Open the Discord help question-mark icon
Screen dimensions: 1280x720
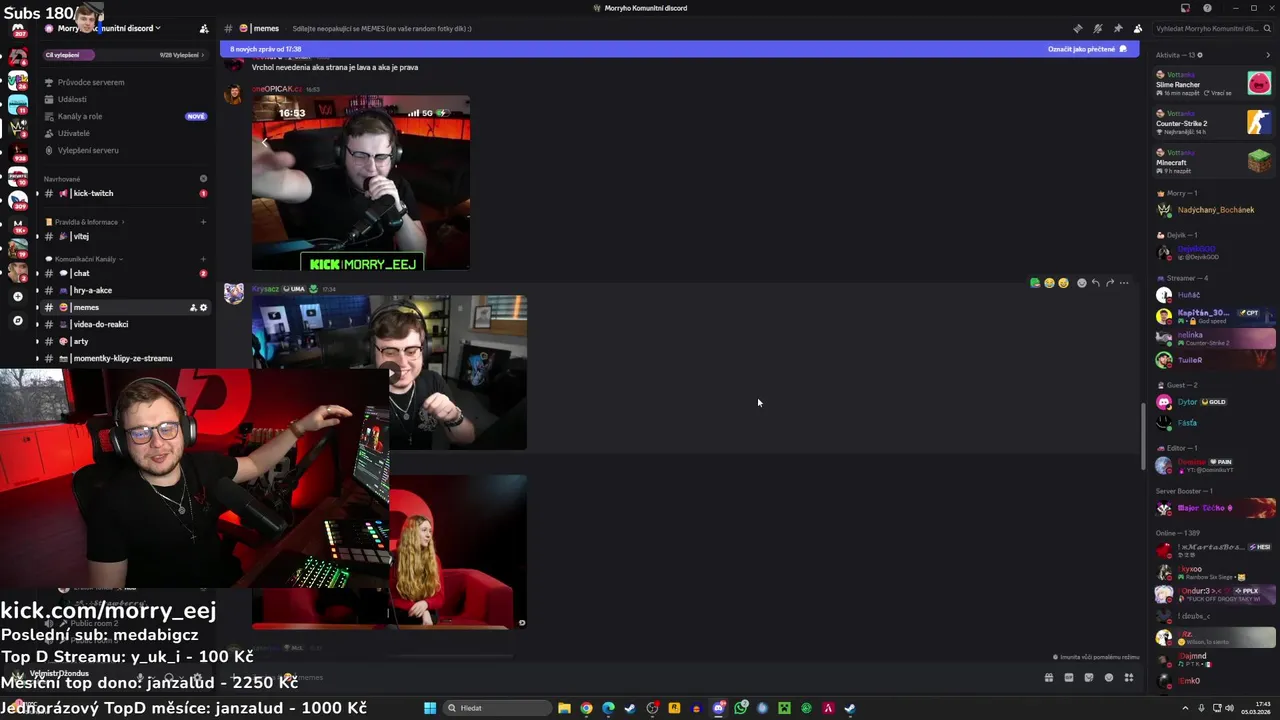1207,8
